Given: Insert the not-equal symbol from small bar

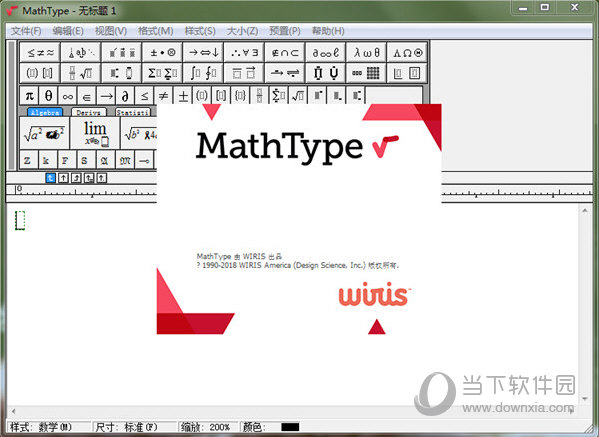Looking at the screenshot, I should 164,95.
